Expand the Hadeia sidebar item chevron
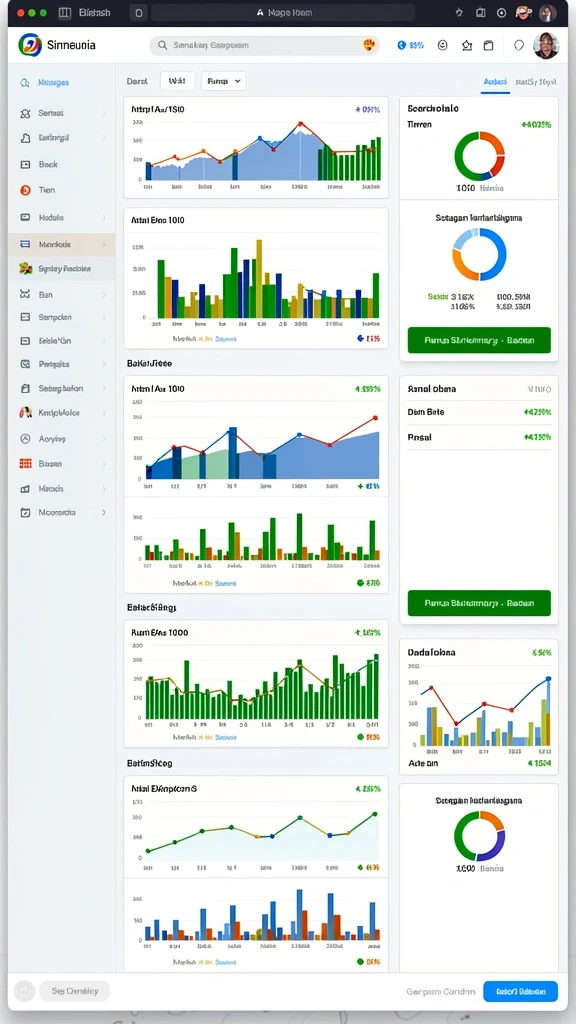 104,217
